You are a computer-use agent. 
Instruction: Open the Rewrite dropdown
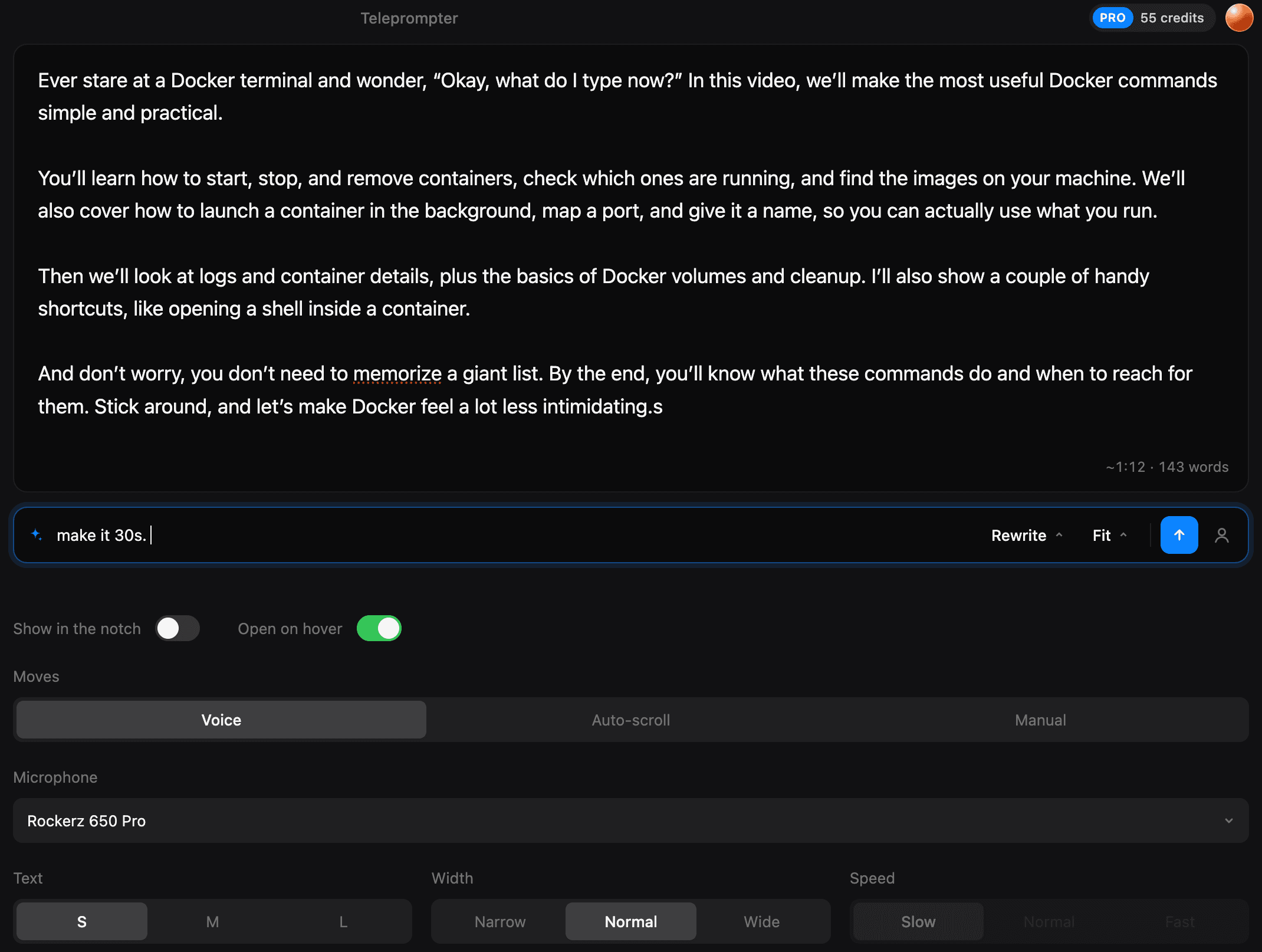(1027, 536)
